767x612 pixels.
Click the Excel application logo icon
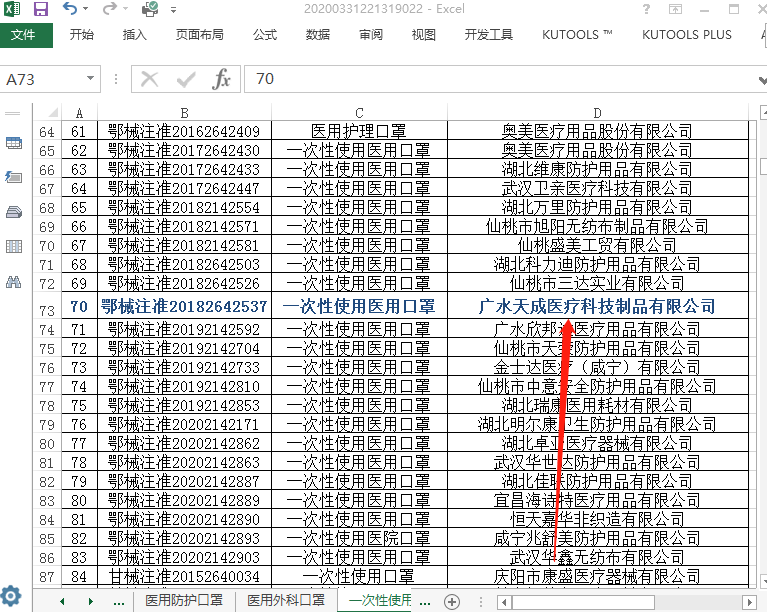tap(12, 9)
